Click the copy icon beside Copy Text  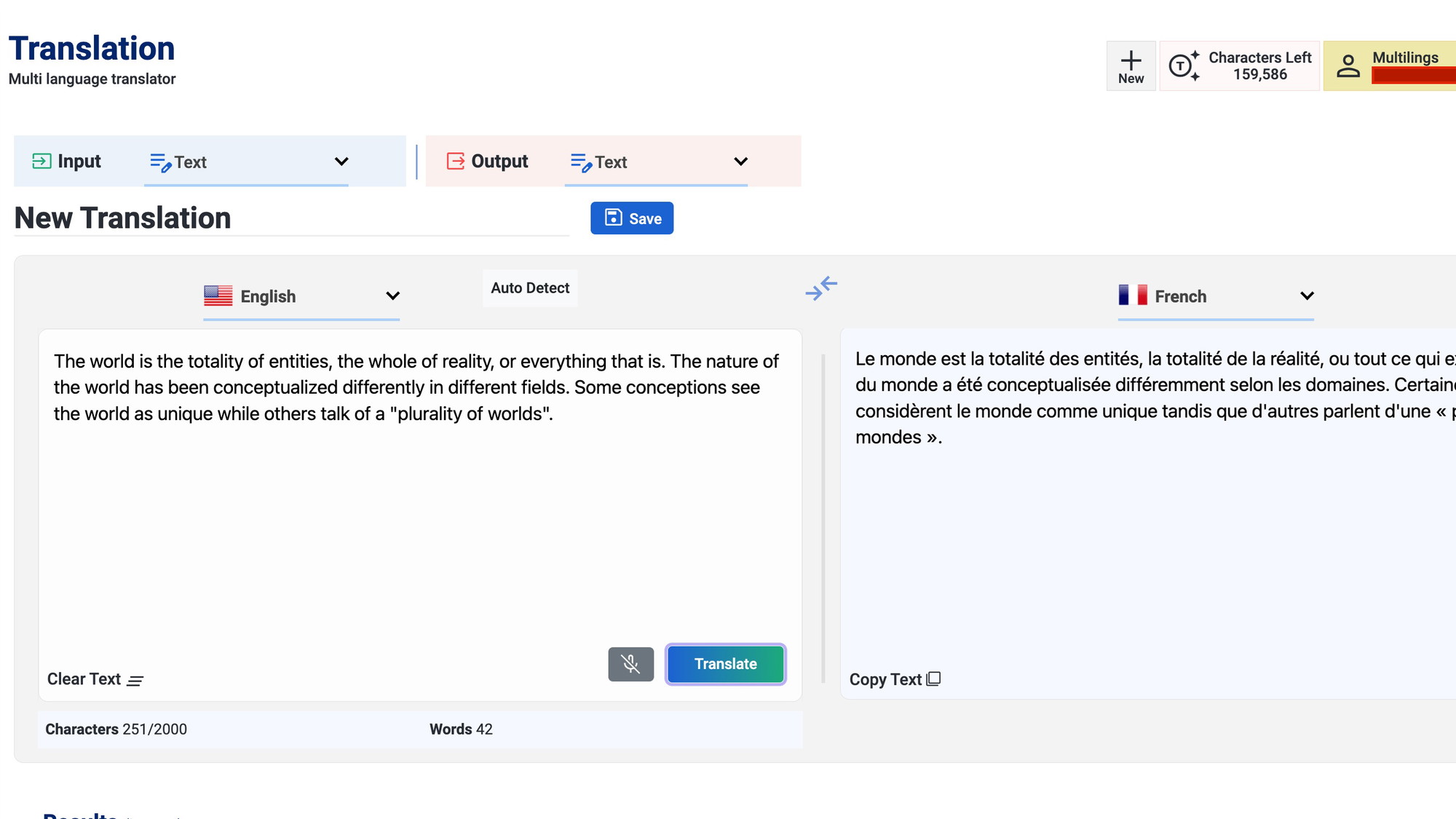(x=933, y=679)
